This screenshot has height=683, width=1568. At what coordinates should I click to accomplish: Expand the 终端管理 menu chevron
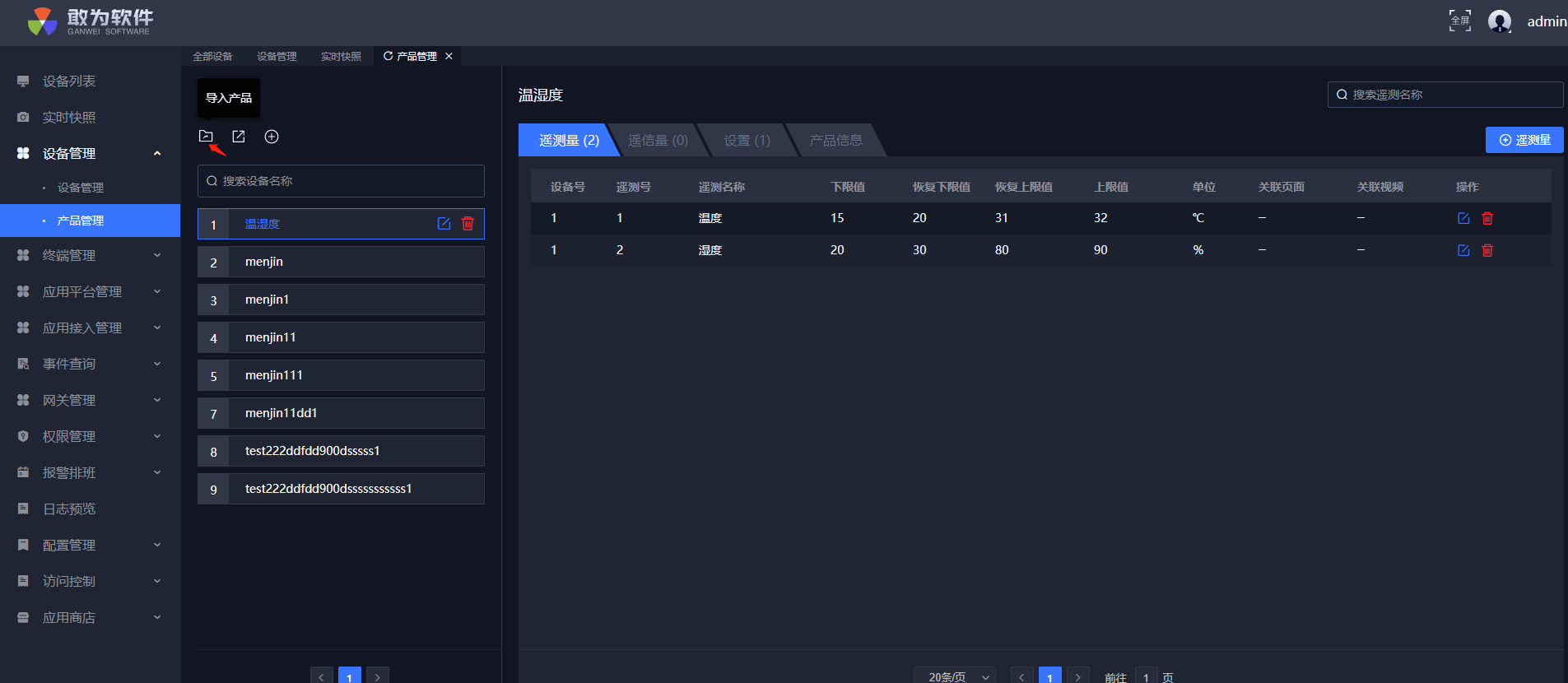click(x=157, y=256)
